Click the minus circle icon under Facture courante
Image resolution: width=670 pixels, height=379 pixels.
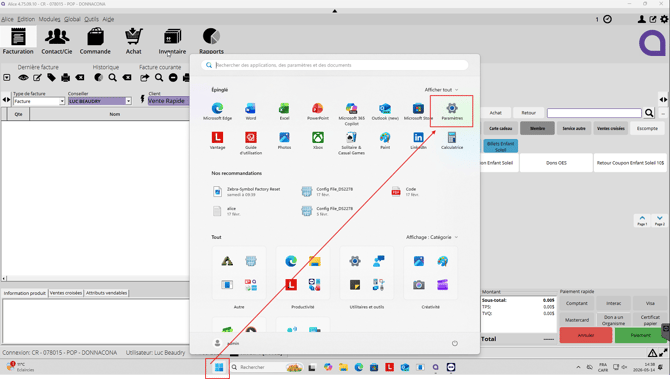[x=173, y=78]
